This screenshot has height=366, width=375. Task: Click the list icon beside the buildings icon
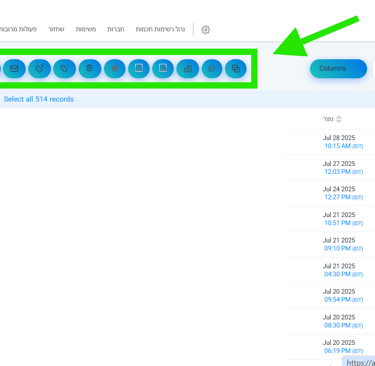click(x=163, y=69)
